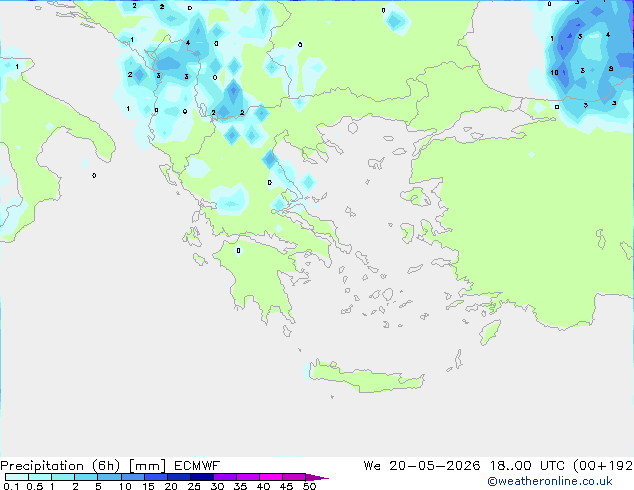The image size is (634, 490).
Task: Click the legend swatch between 2 and 5
Action: pos(86,477)
